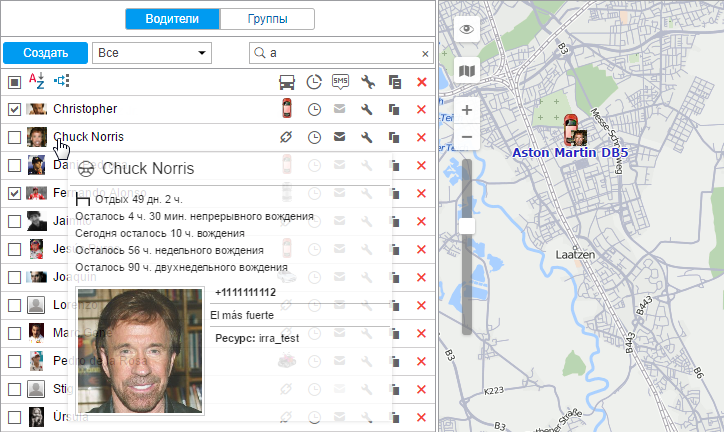Delete Chuck Norris with the red X
This screenshot has height=432, width=724.
tap(421, 137)
